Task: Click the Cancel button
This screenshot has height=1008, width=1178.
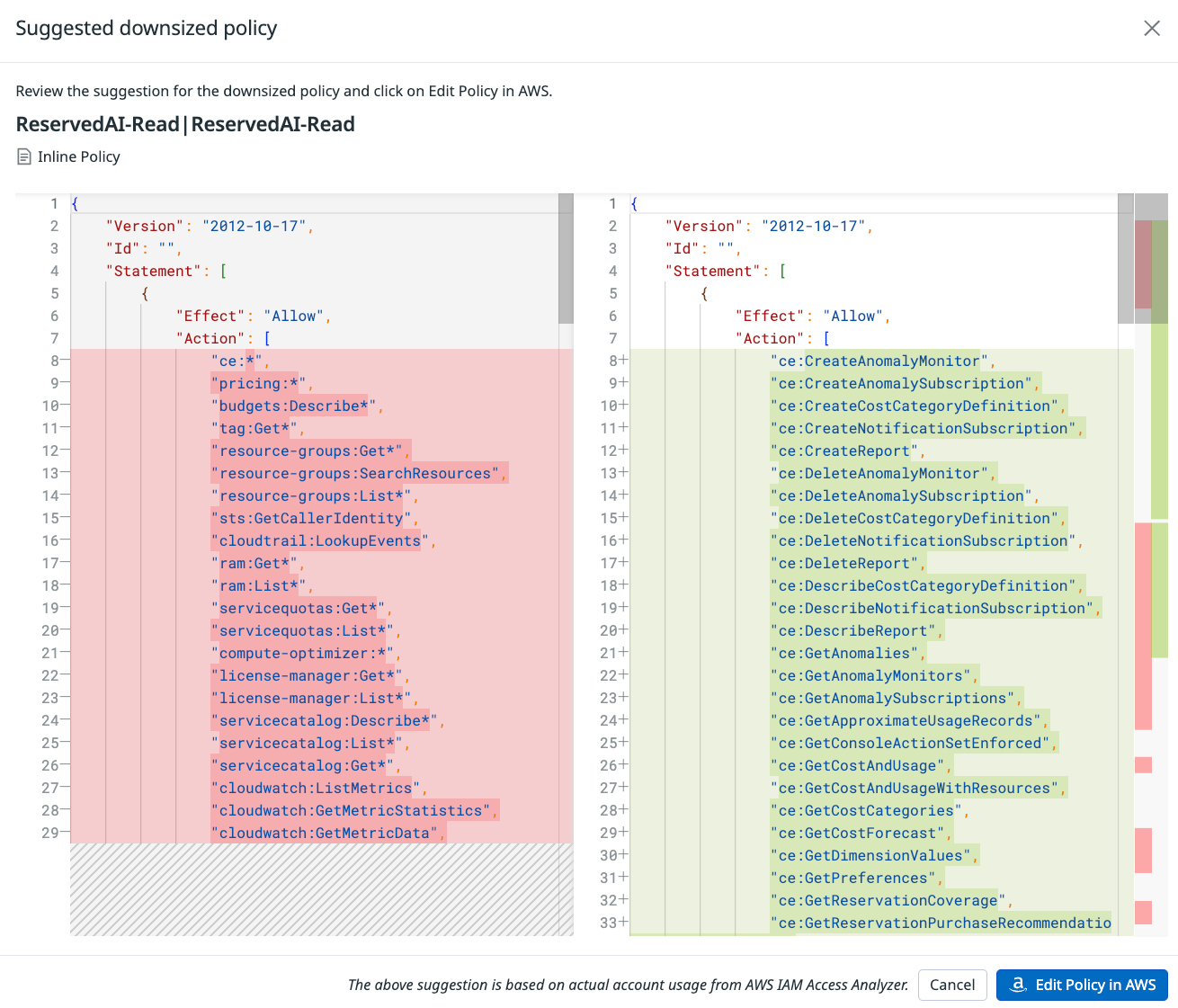Action: click(x=952, y=985)
